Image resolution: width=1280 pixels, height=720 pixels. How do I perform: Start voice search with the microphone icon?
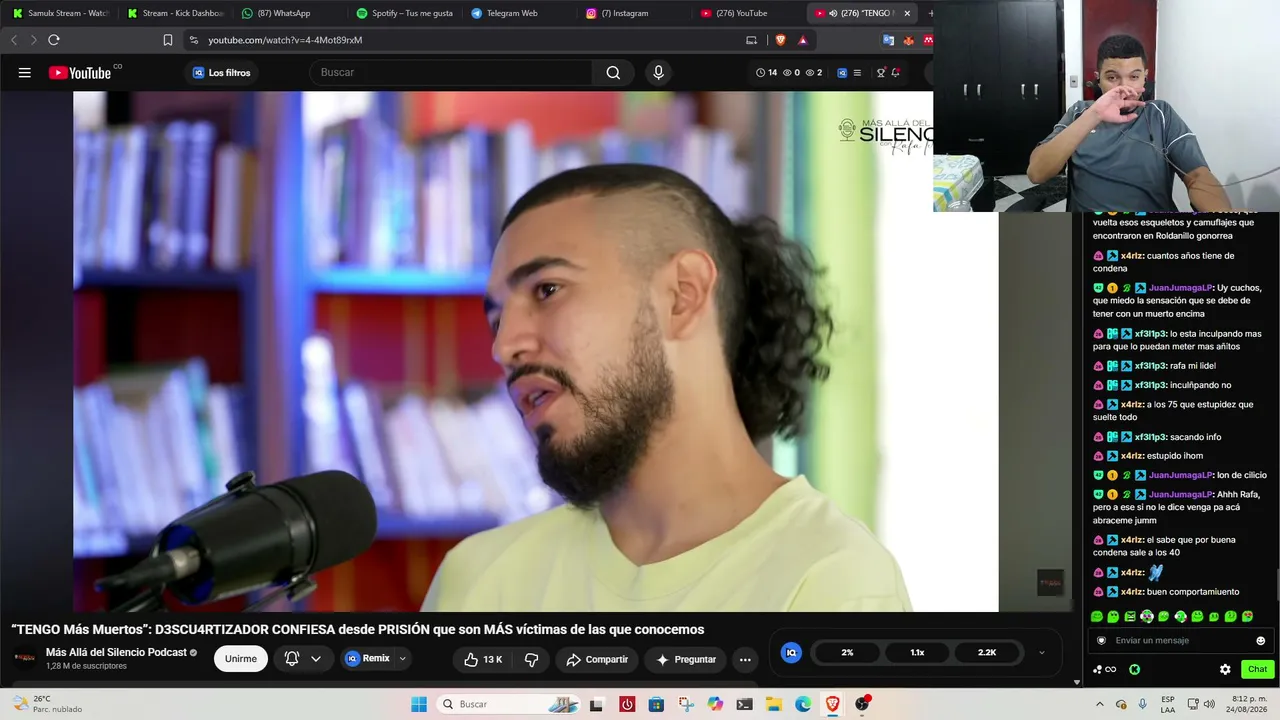click(658, 72)
